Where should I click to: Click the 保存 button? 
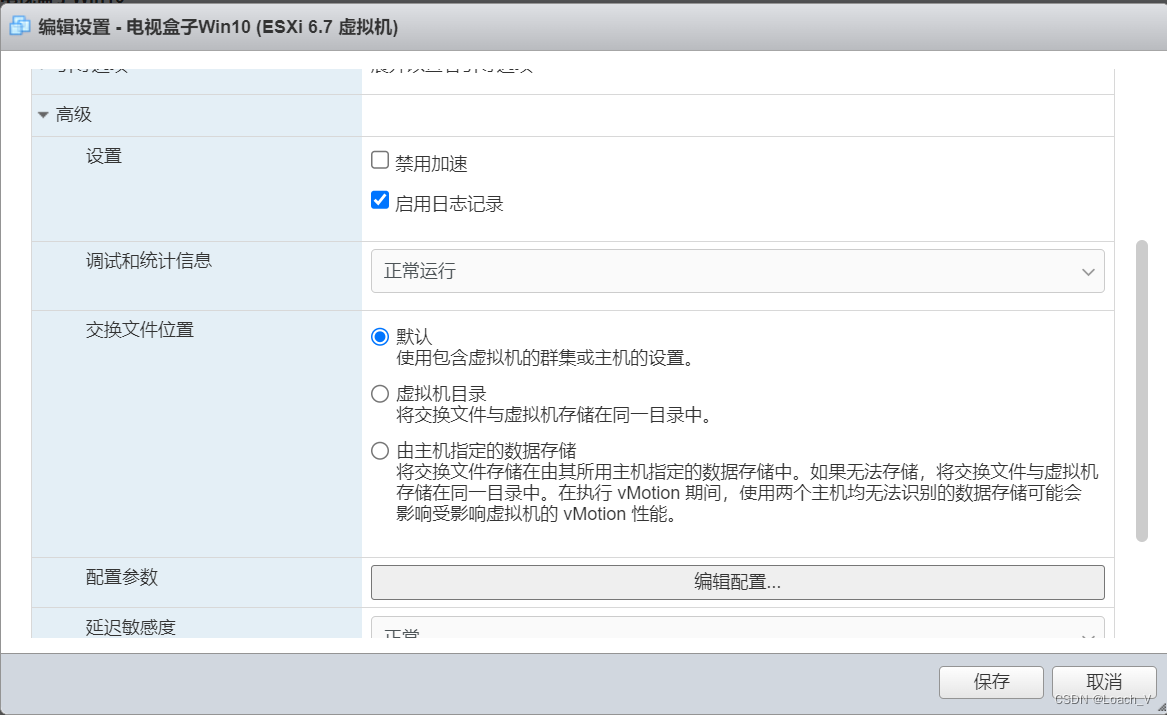click(991, 682)
